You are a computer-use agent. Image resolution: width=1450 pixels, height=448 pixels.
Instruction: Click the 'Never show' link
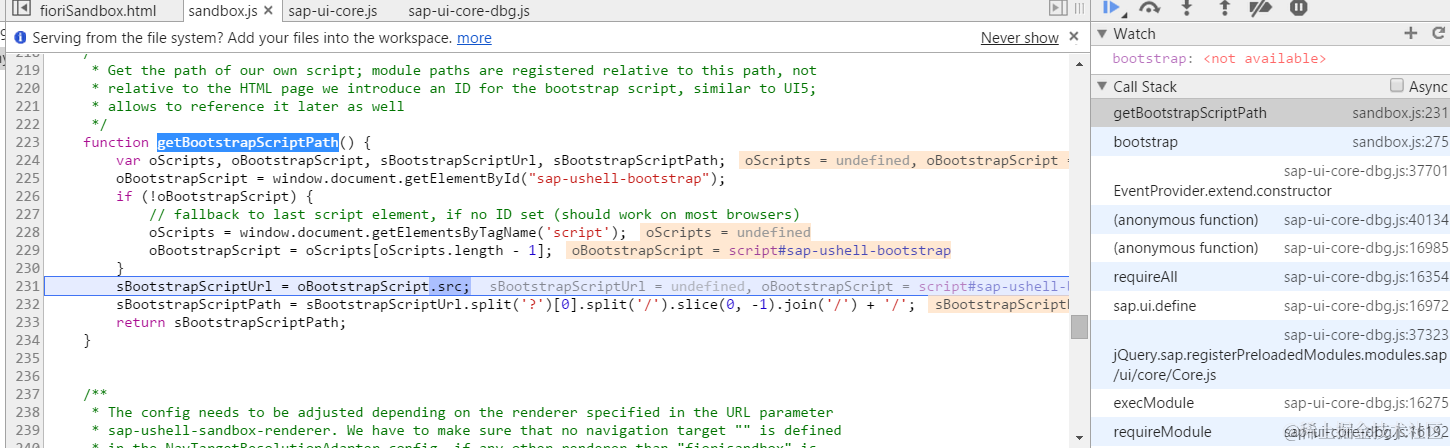coord(1019,38)
